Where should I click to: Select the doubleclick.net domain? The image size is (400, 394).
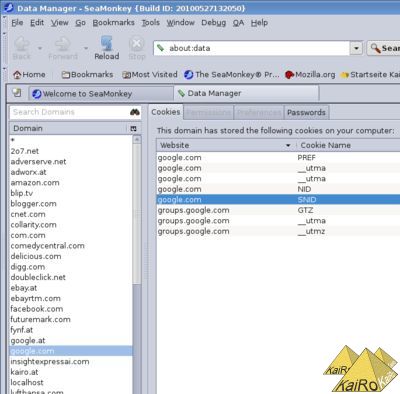(71, 277)
